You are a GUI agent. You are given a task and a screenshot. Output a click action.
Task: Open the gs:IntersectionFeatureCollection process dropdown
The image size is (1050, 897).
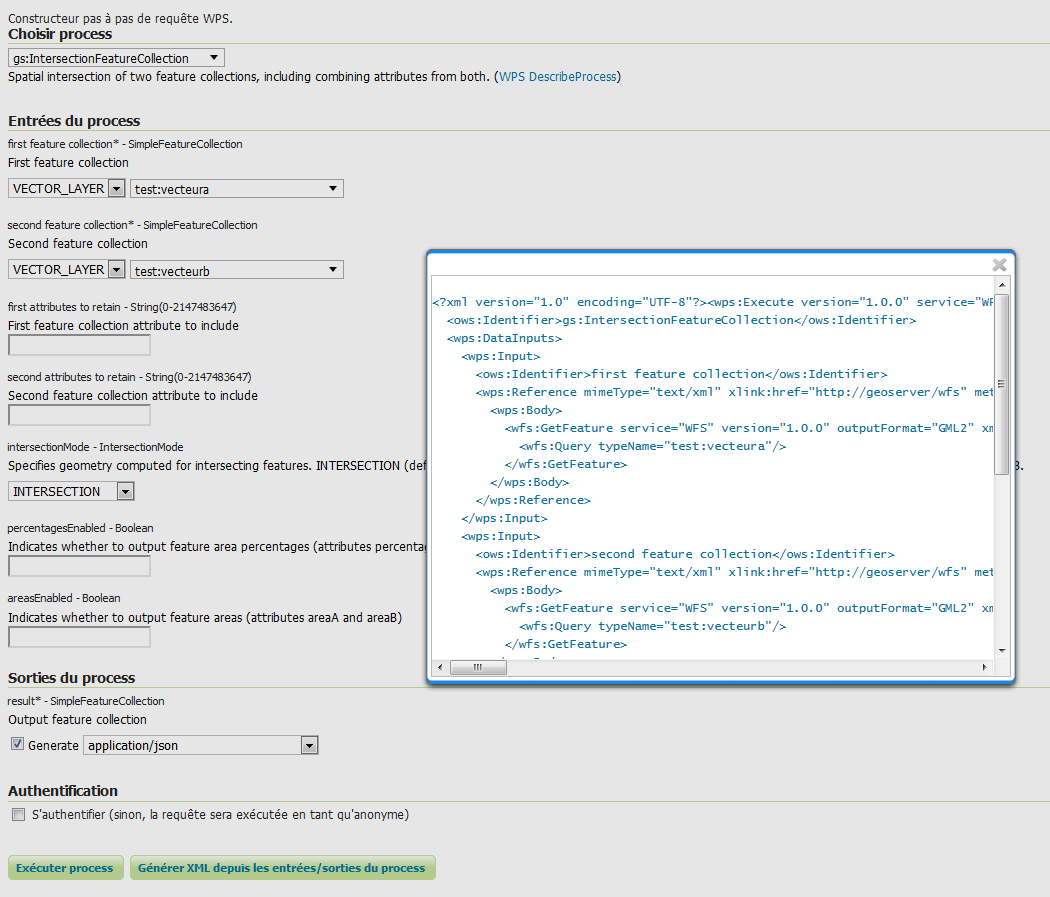pyautogui.click(x=116, y=58)
